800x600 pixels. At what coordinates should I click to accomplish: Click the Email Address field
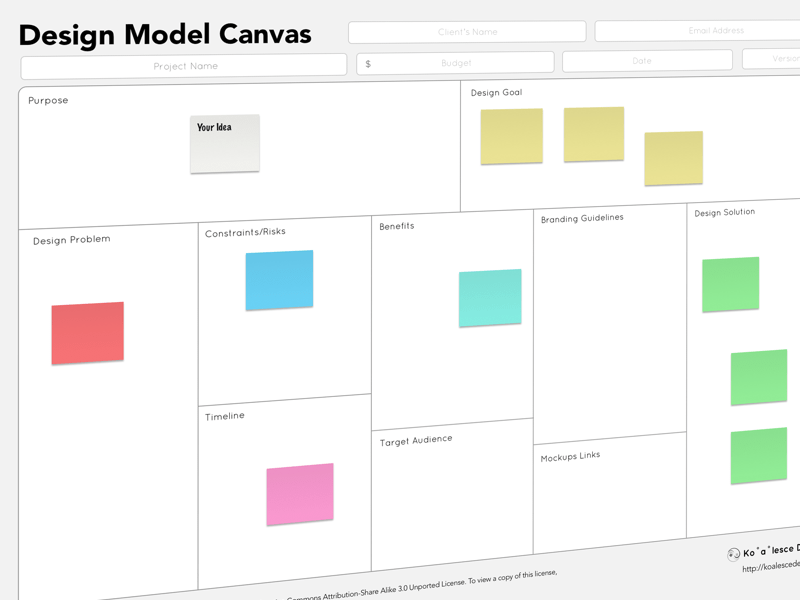pyautogui.click(x=697, y=31)
